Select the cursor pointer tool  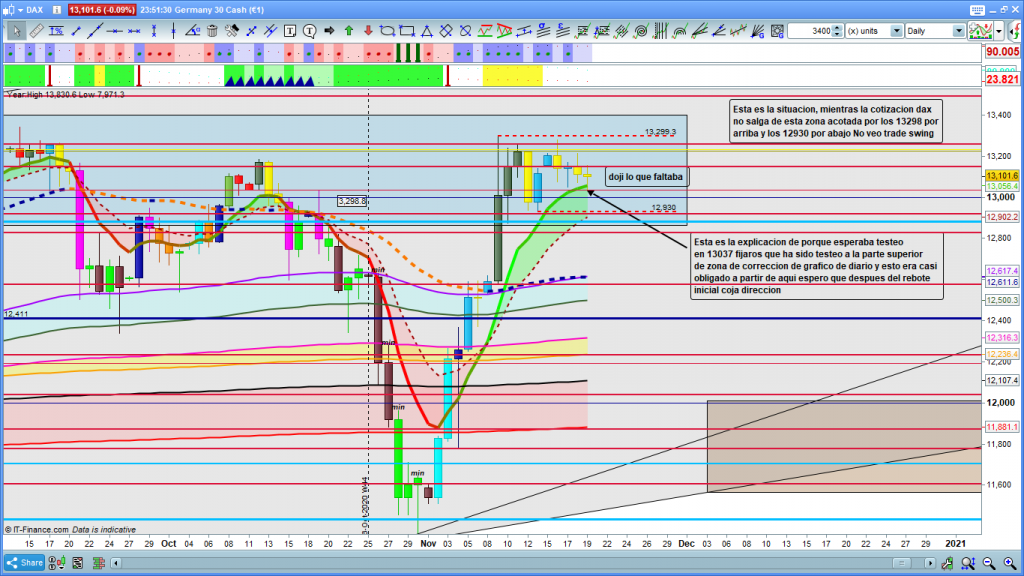pyautogui.click(x=17, y=31)
